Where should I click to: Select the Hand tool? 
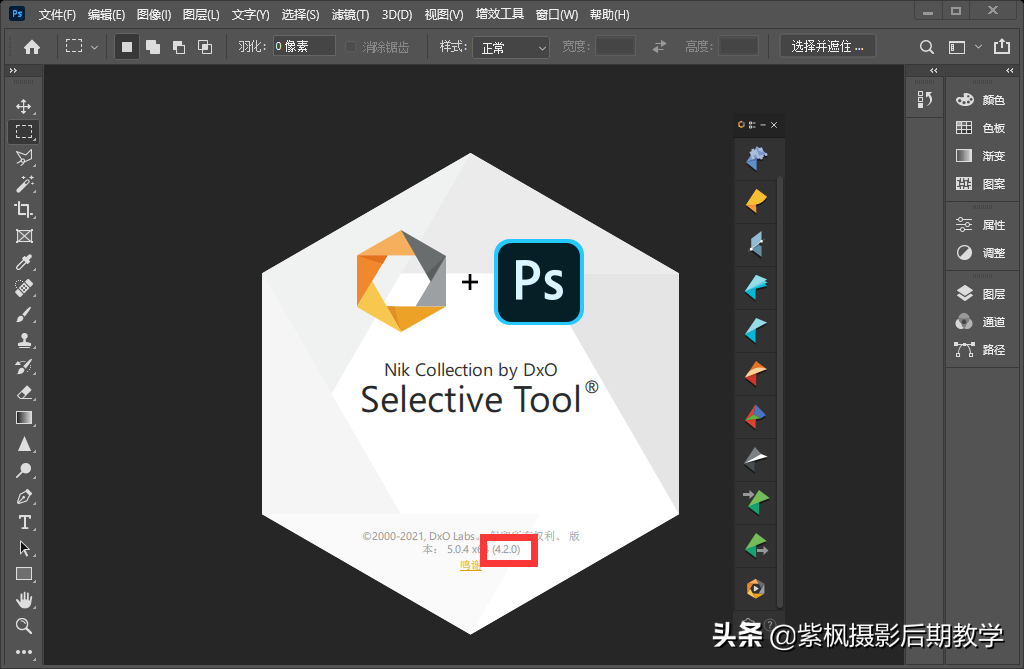click(24, 600)
